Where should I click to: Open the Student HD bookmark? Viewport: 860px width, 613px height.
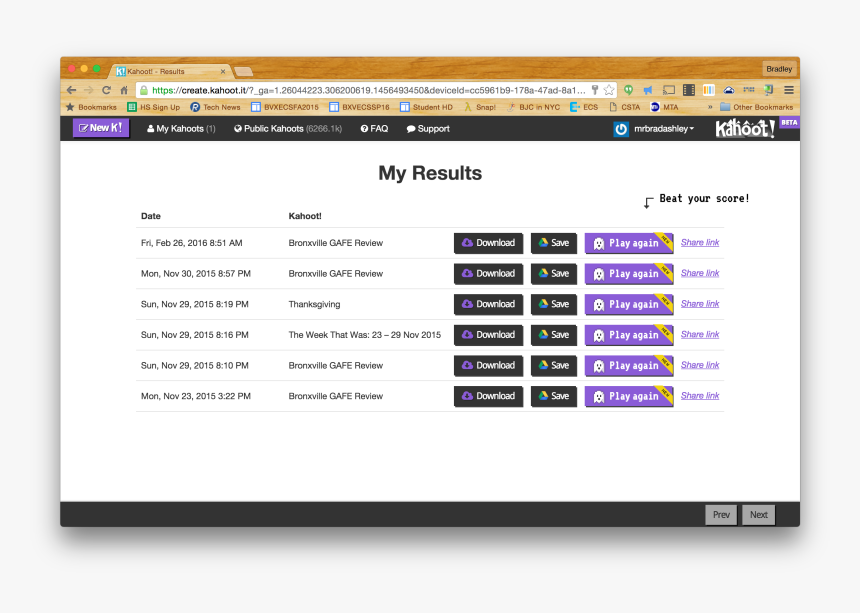[426, 107]
